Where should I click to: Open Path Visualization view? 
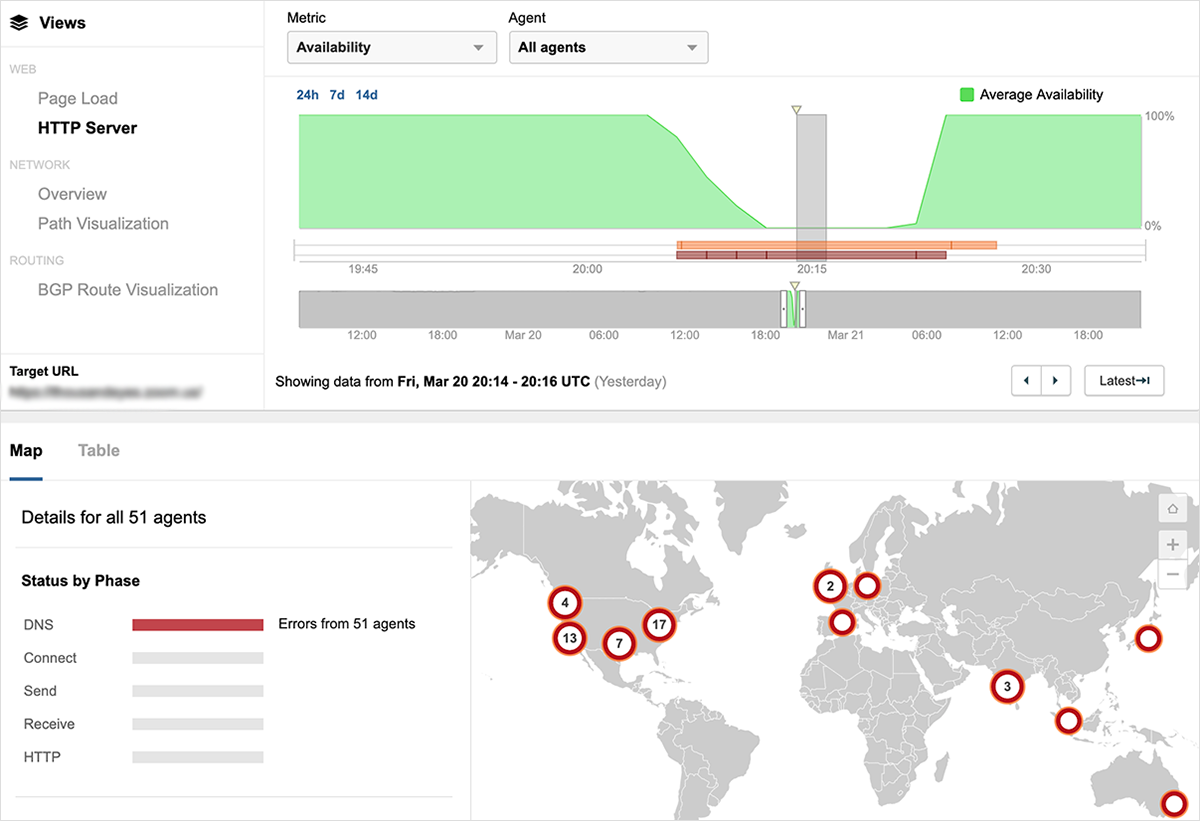(103, 224)
